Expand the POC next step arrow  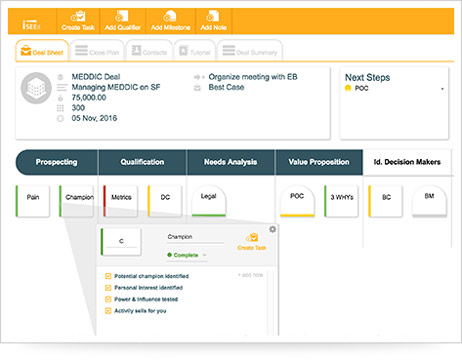click(x=442, y=89)
